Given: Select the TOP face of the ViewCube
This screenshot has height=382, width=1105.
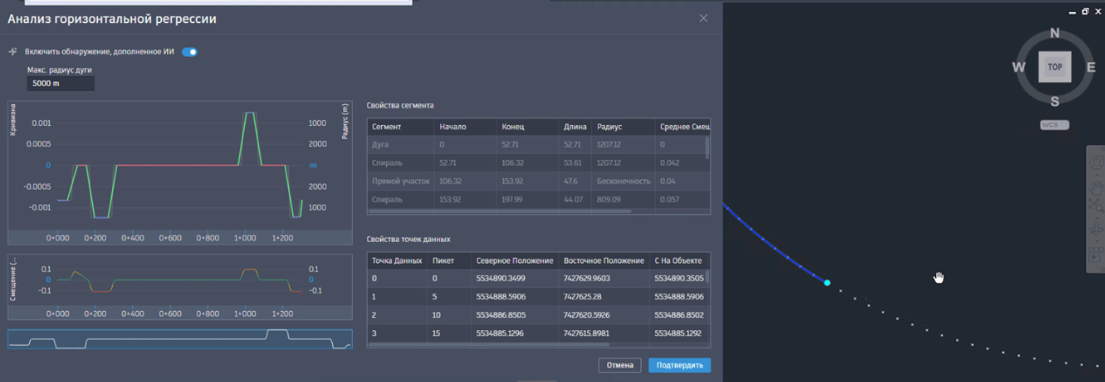Looking at the screenshot, I should click(1055, 66).
